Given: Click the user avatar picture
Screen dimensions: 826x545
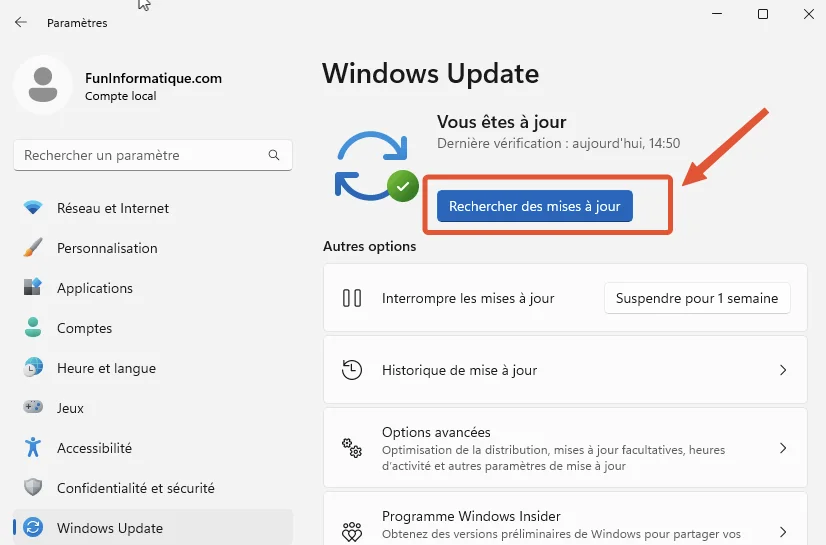Looking at the screenshot, I should [43, 84].
